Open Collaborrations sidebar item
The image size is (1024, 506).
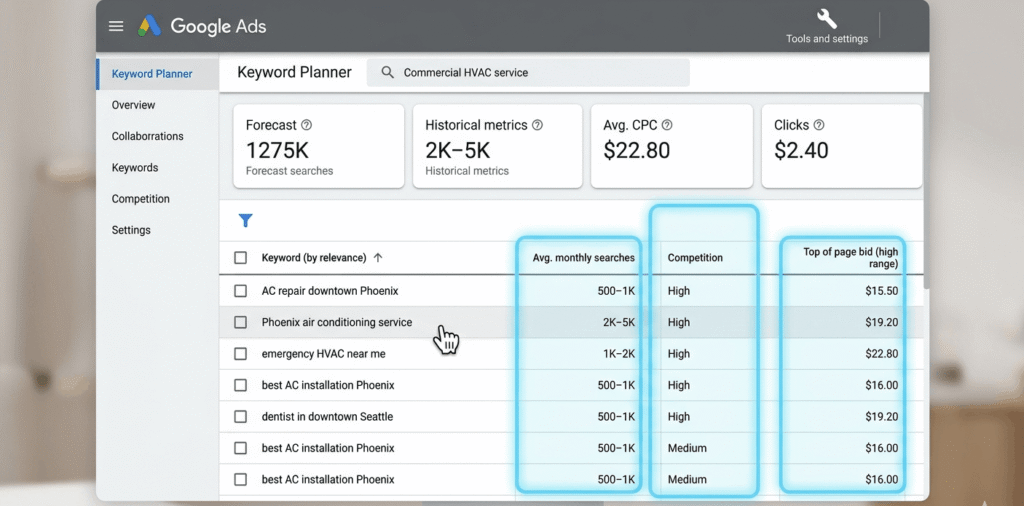point(148,136)
